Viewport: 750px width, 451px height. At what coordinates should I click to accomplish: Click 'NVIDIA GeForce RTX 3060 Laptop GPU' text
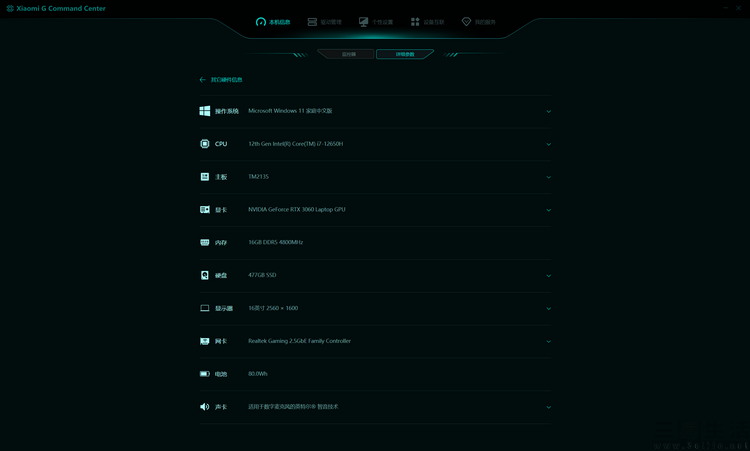click(x=297, y=209)
